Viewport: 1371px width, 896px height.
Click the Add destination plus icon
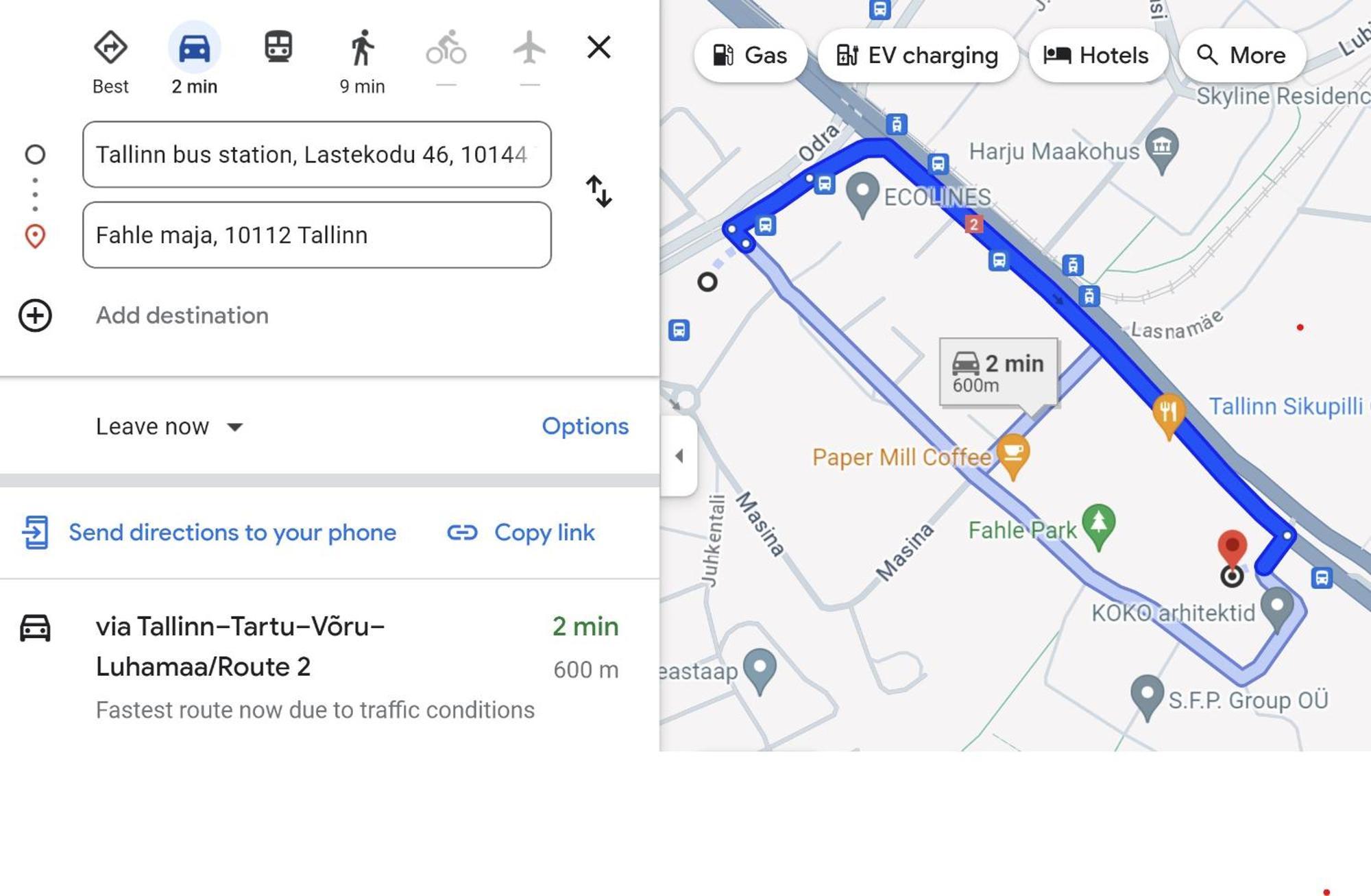35,315
